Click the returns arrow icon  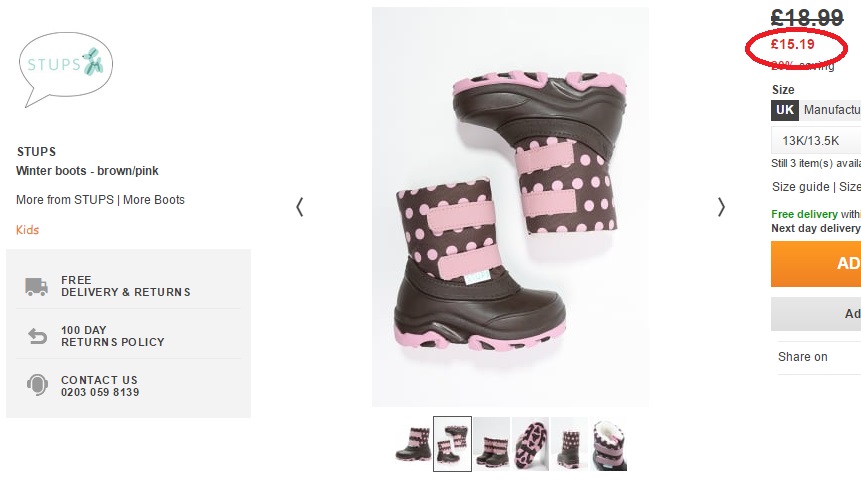click(x=37, y=336)
